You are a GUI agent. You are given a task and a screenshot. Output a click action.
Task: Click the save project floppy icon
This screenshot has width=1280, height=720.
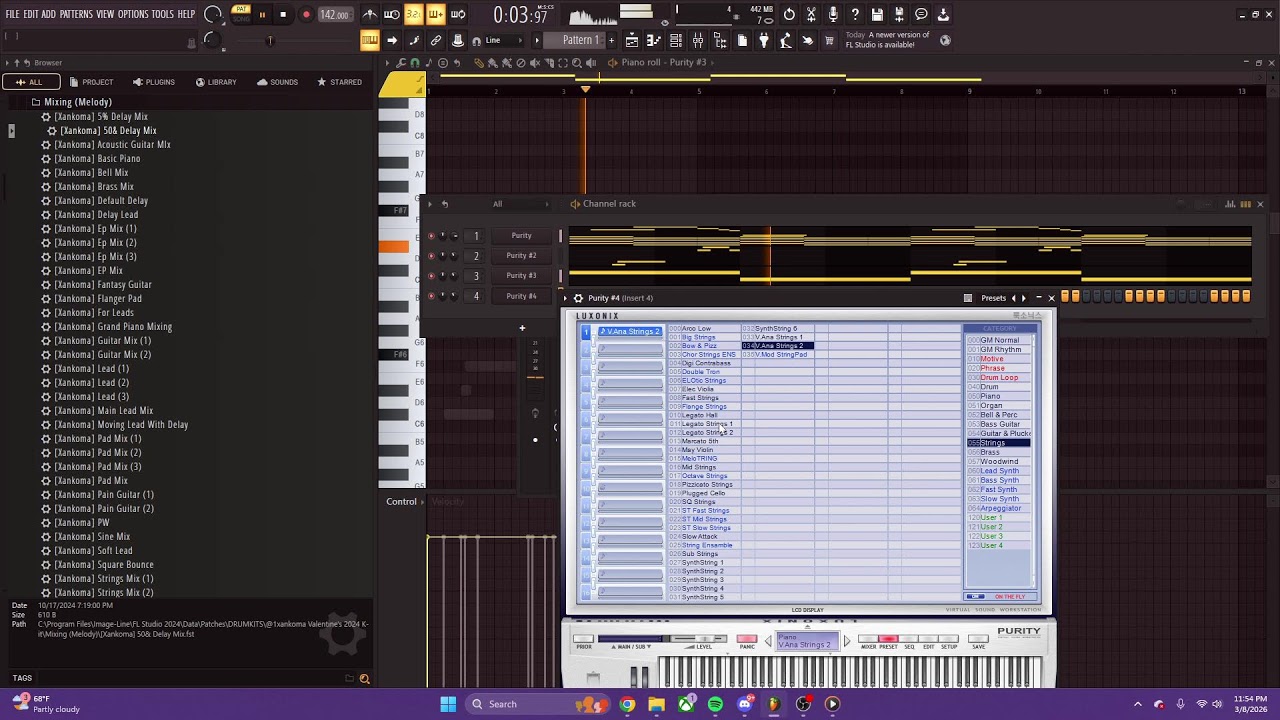(x=877, y=14)
